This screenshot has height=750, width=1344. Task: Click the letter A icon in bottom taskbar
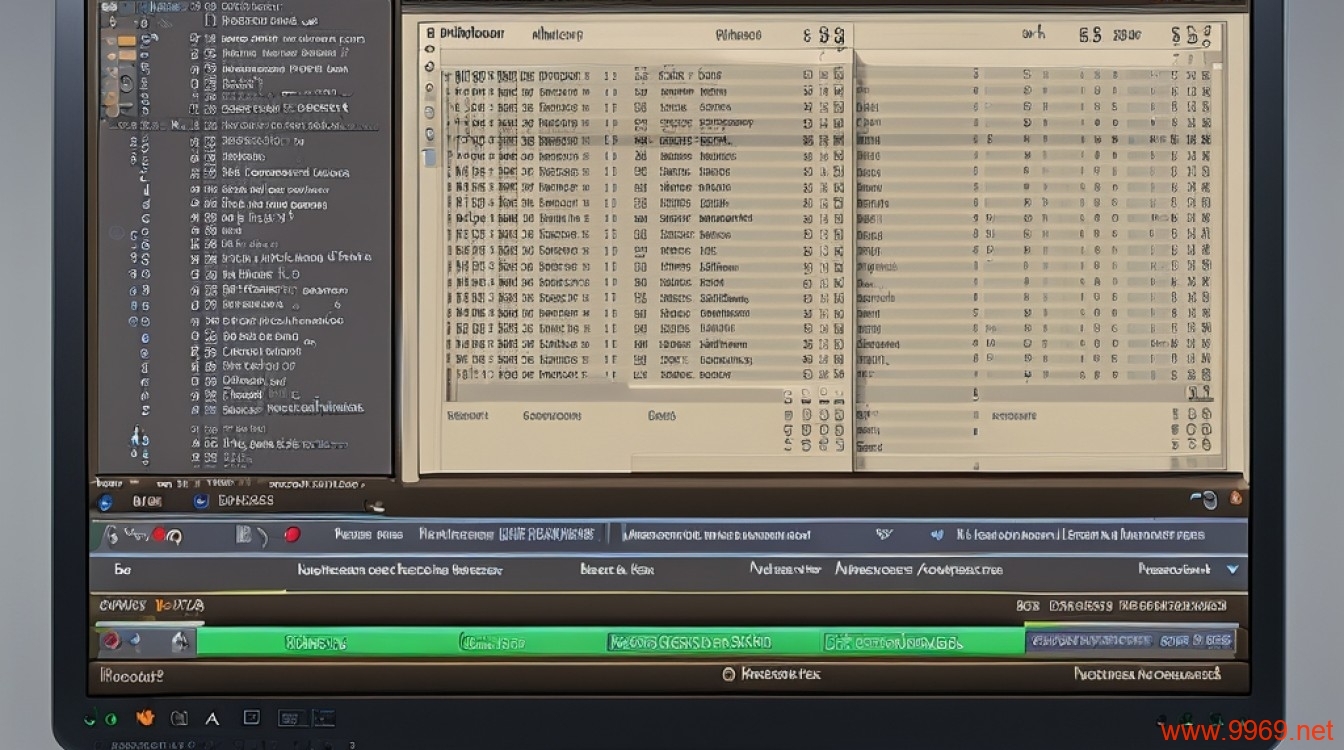click(x=212, y=718)
